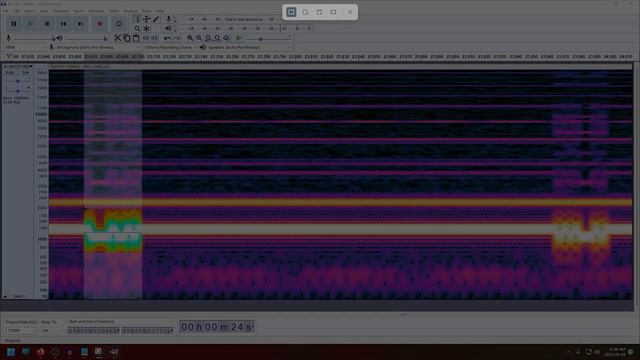The width and height of the screenshot is (640, 360).
Task: Open the Transport menu
Action: (x=61, y=11)
